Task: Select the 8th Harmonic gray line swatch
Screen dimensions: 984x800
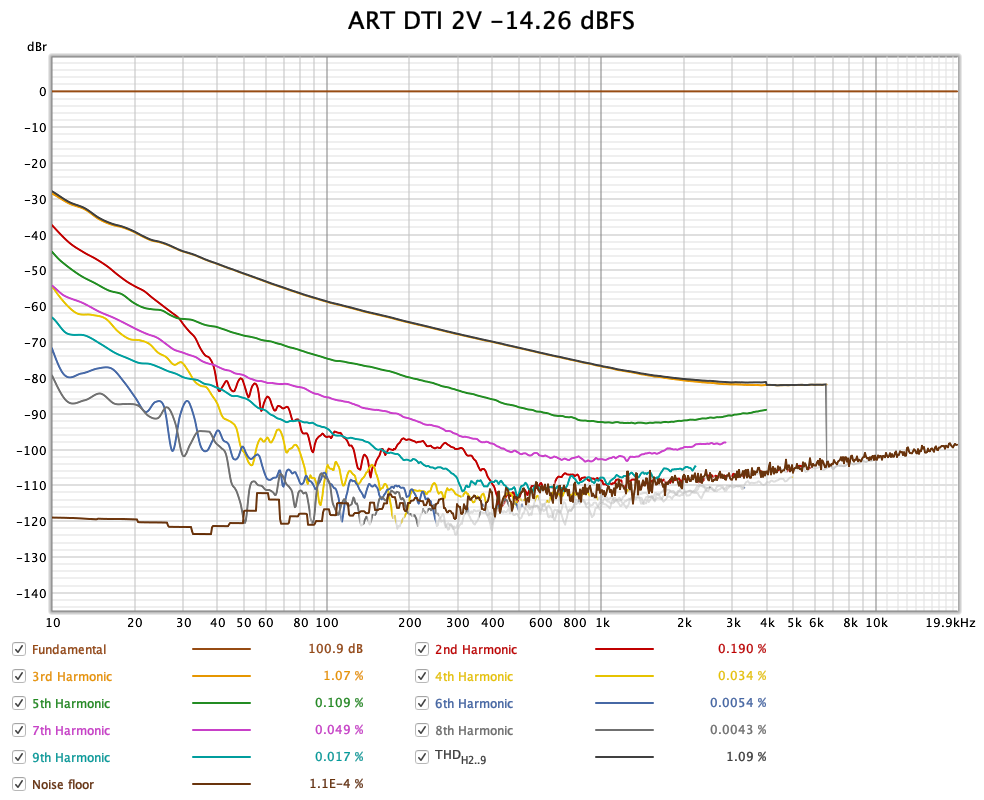Action: [x=624, y=730]
